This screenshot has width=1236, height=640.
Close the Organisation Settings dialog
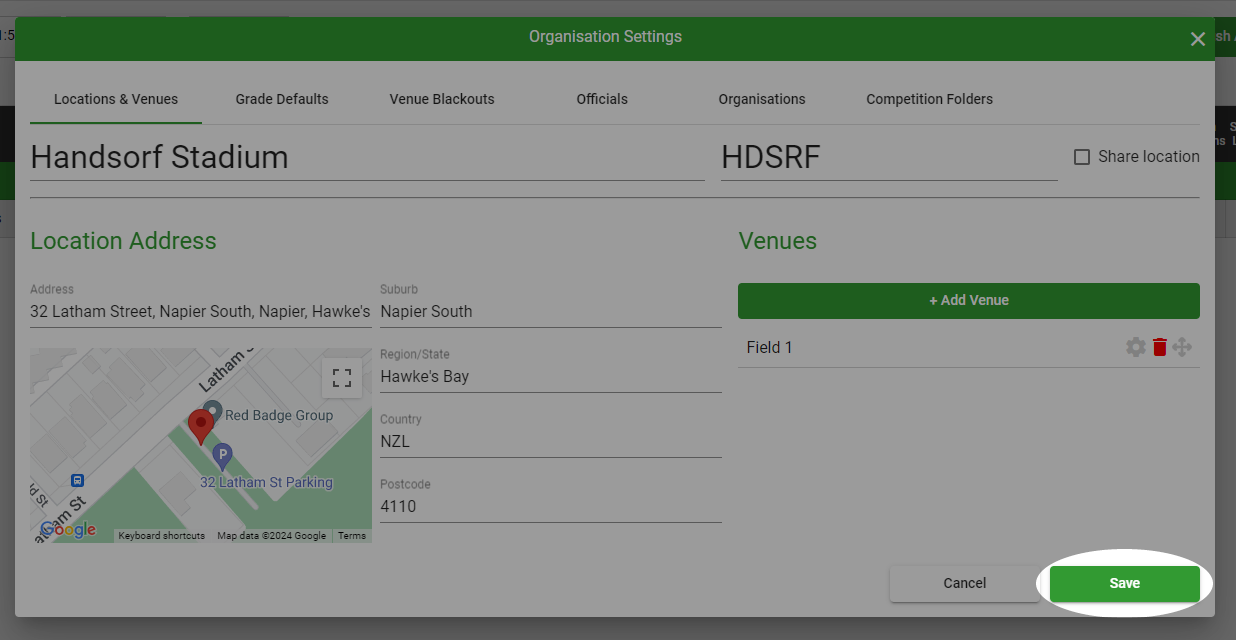1197,39
